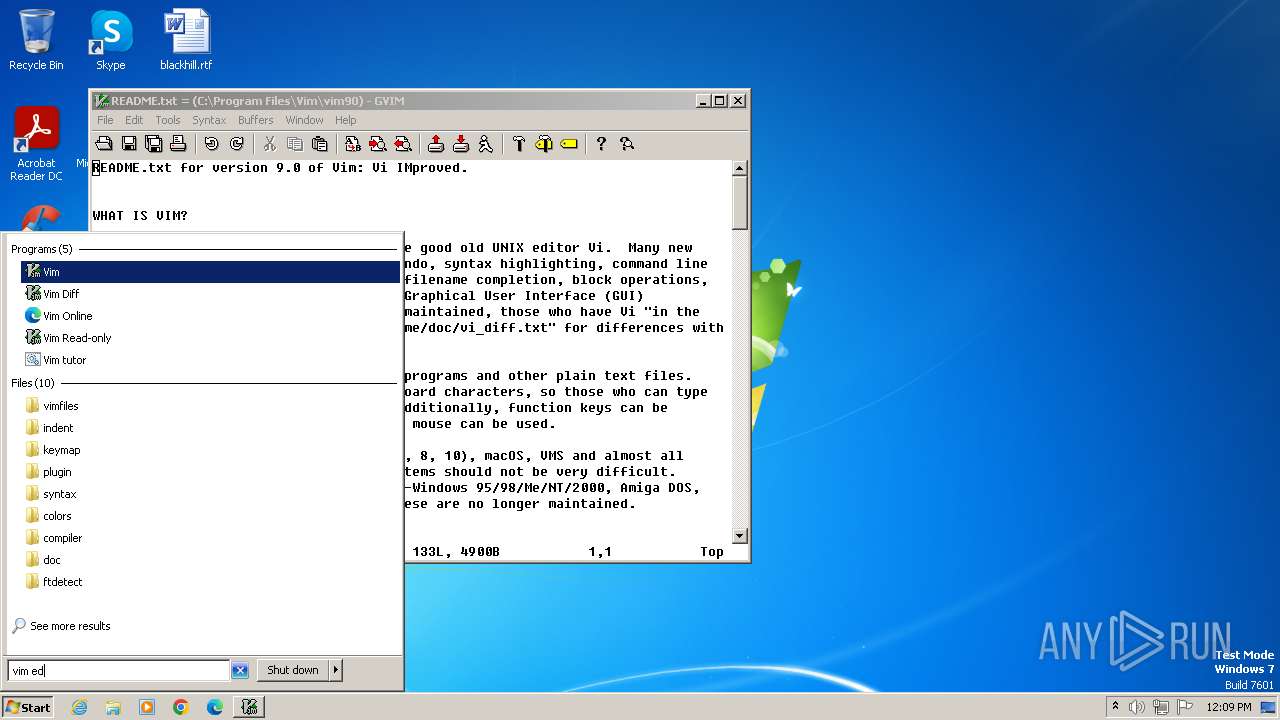Click the Find Previous toolbar icon
The width and height of the screenshot is (1280, 720).
point(403,144)
